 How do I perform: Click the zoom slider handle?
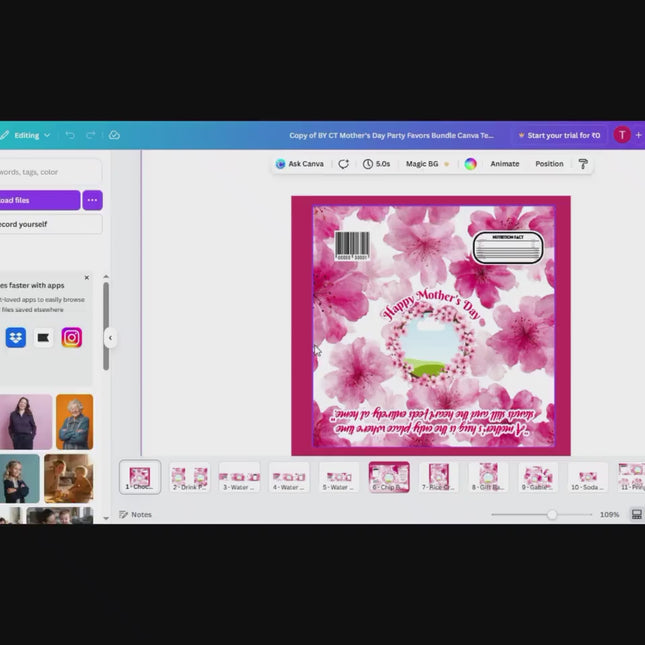551,514
